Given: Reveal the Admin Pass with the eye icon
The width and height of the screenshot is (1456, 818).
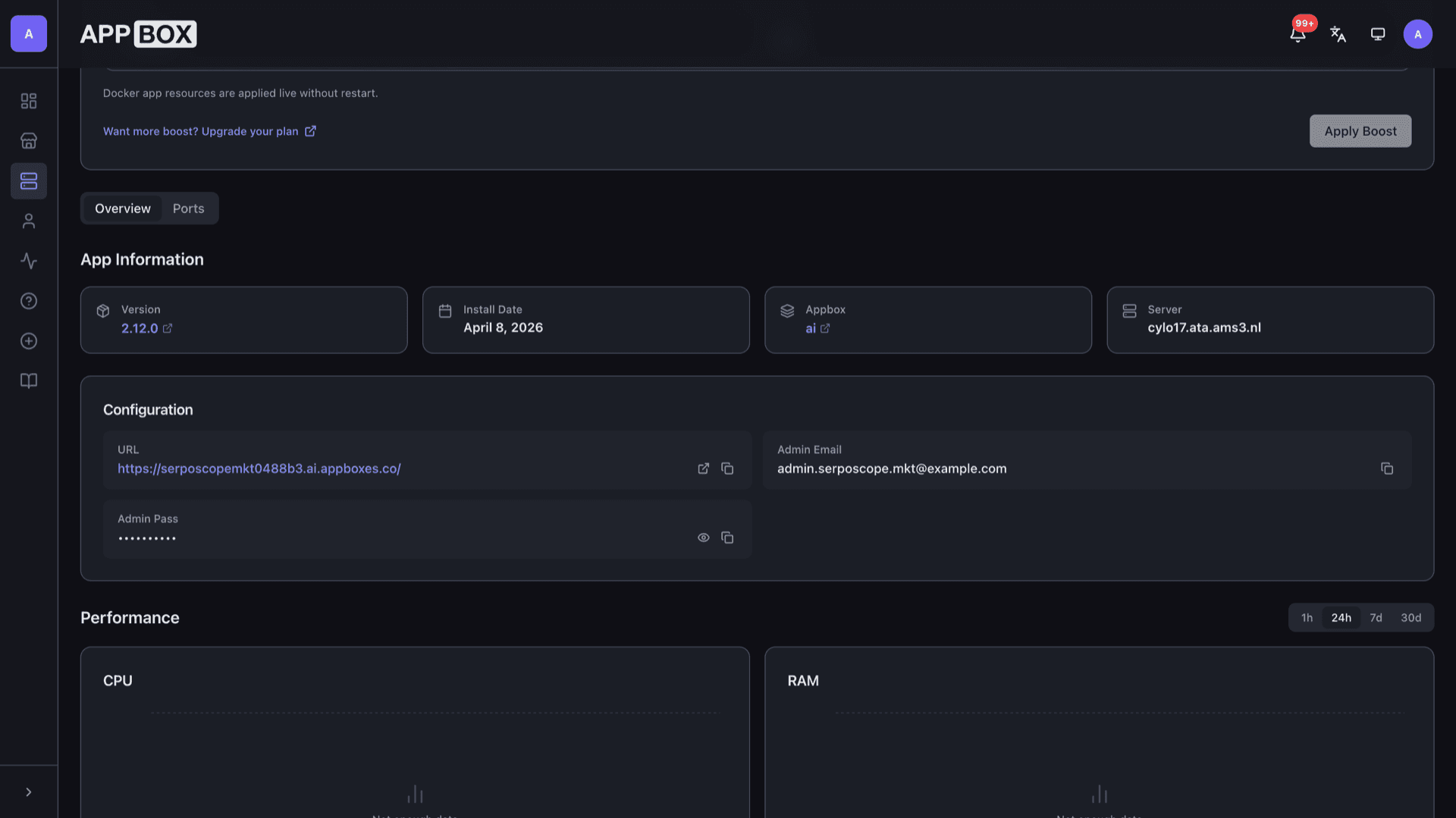Looking at the screenshot, I should [704, 537].
